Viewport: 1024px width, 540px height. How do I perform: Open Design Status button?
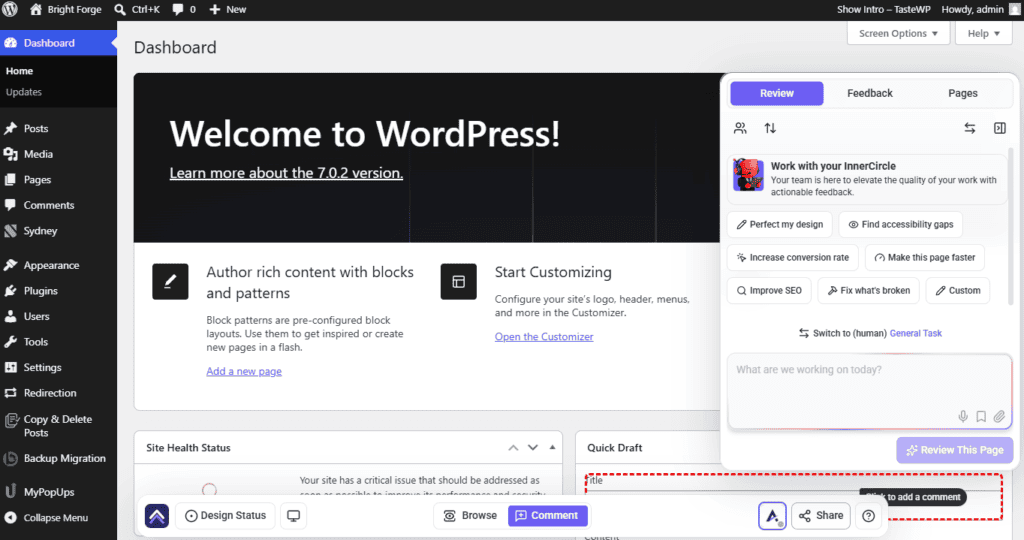click(x=225, y=516)
